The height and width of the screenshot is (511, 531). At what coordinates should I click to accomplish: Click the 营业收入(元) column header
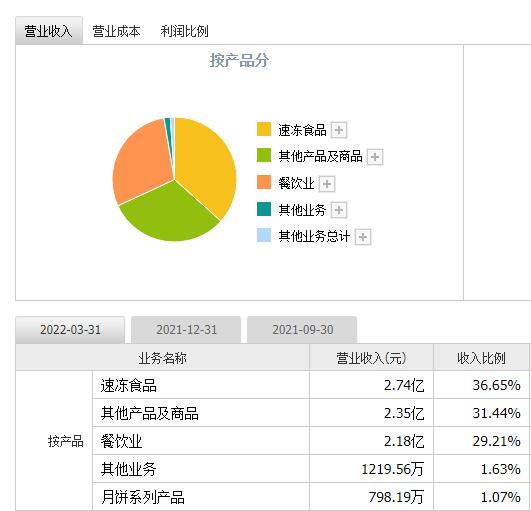(371, 358)
